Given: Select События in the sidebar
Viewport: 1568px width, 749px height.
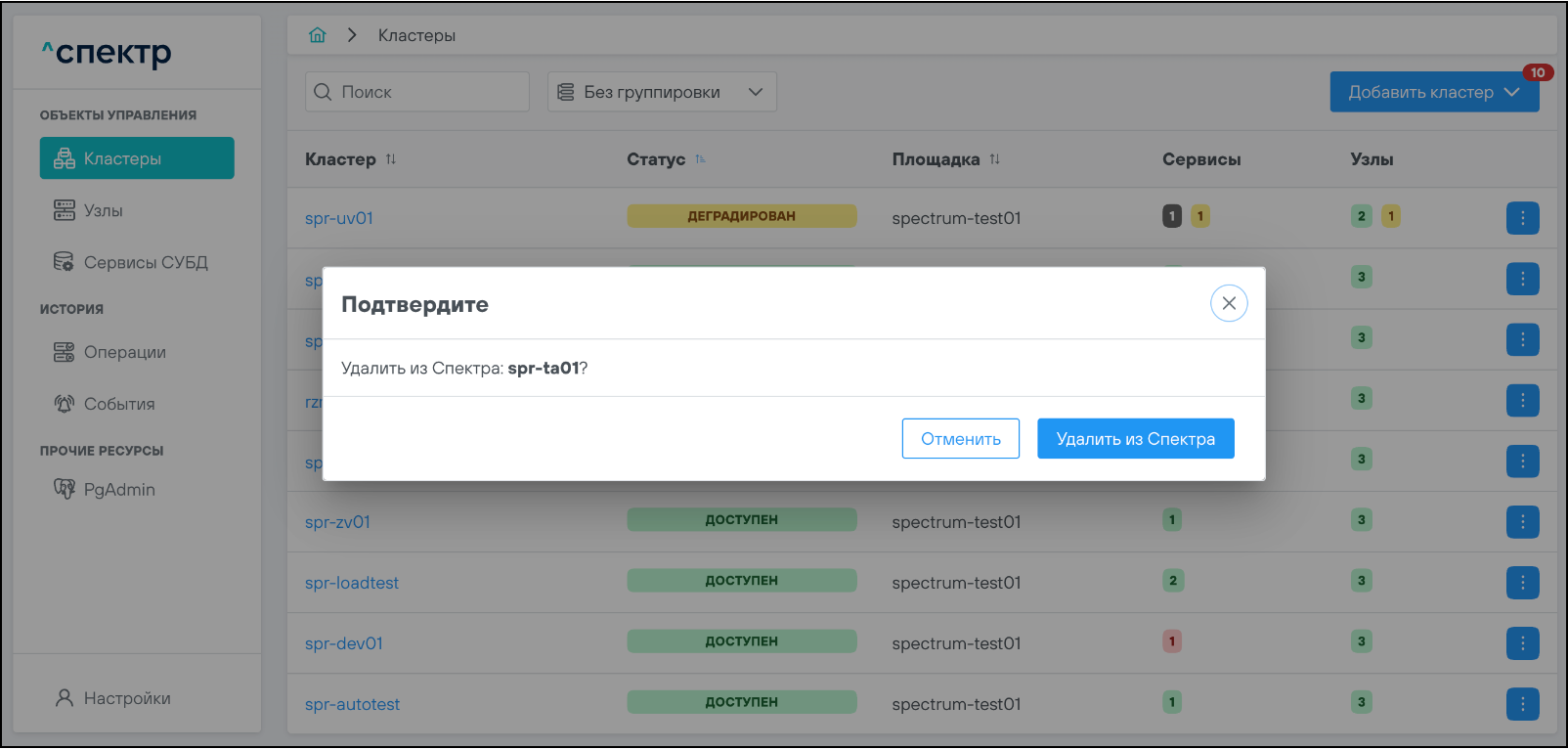Looking at the screenshot, I should pos(118,404).
